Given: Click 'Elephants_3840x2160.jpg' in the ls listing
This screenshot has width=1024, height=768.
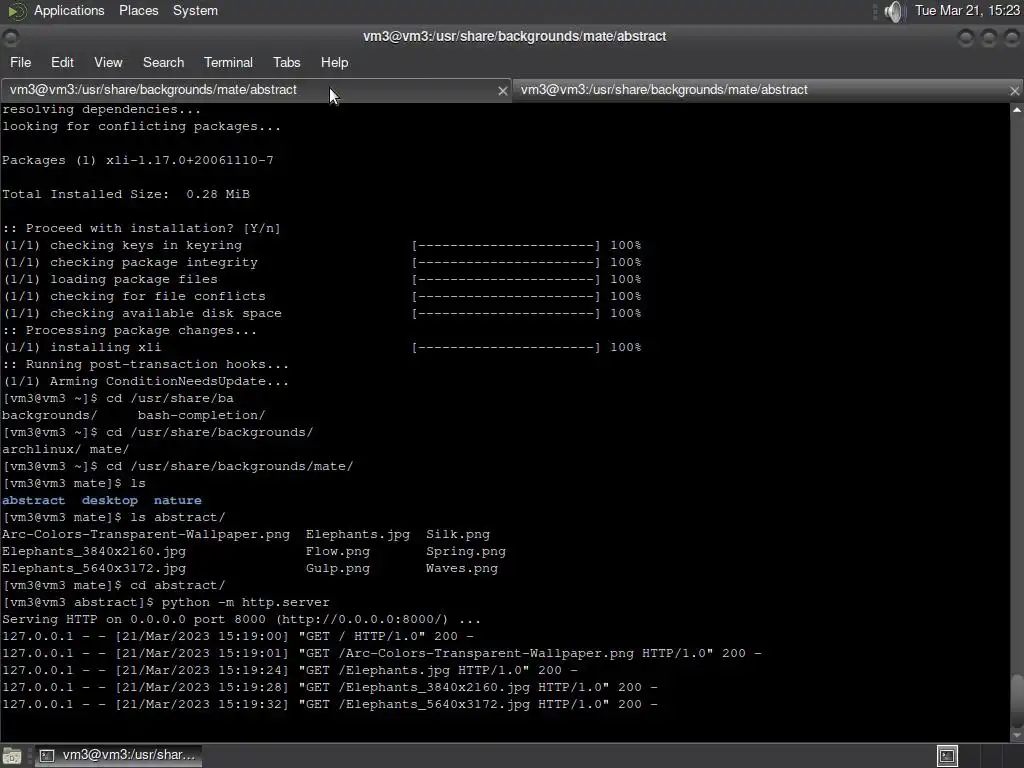Looking at the screenshot, I should [94, 551].
